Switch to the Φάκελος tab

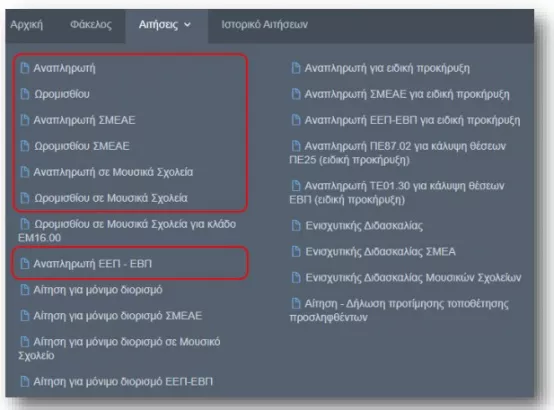[91, 24]
